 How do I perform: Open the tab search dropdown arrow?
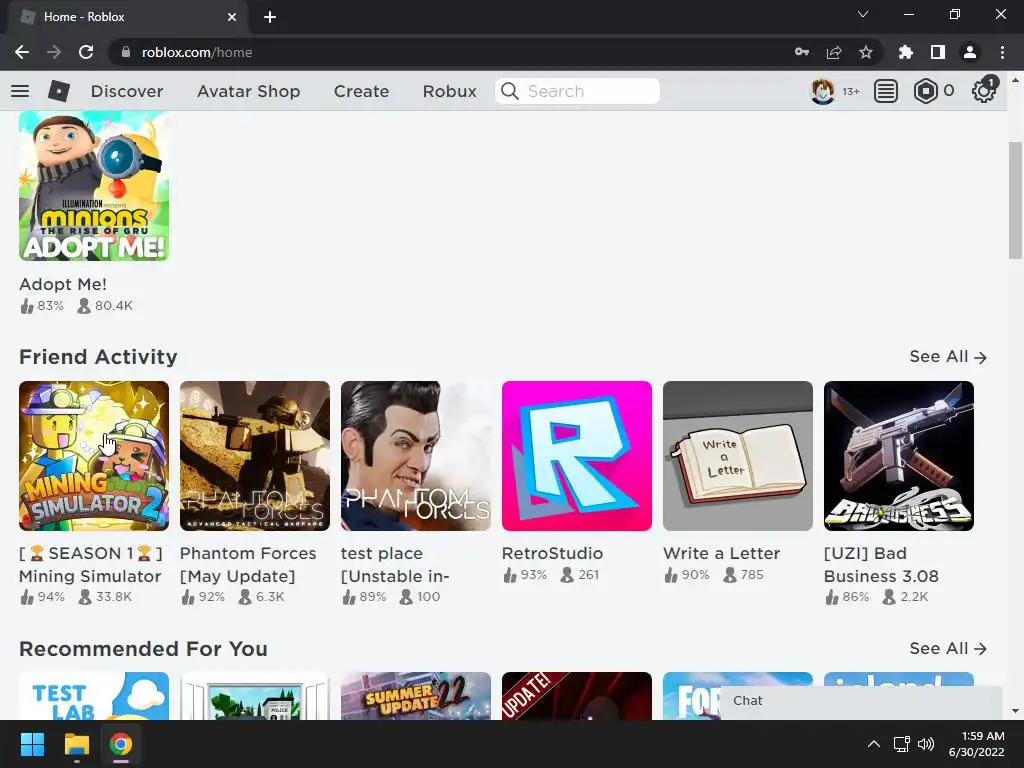pos(863,14)
